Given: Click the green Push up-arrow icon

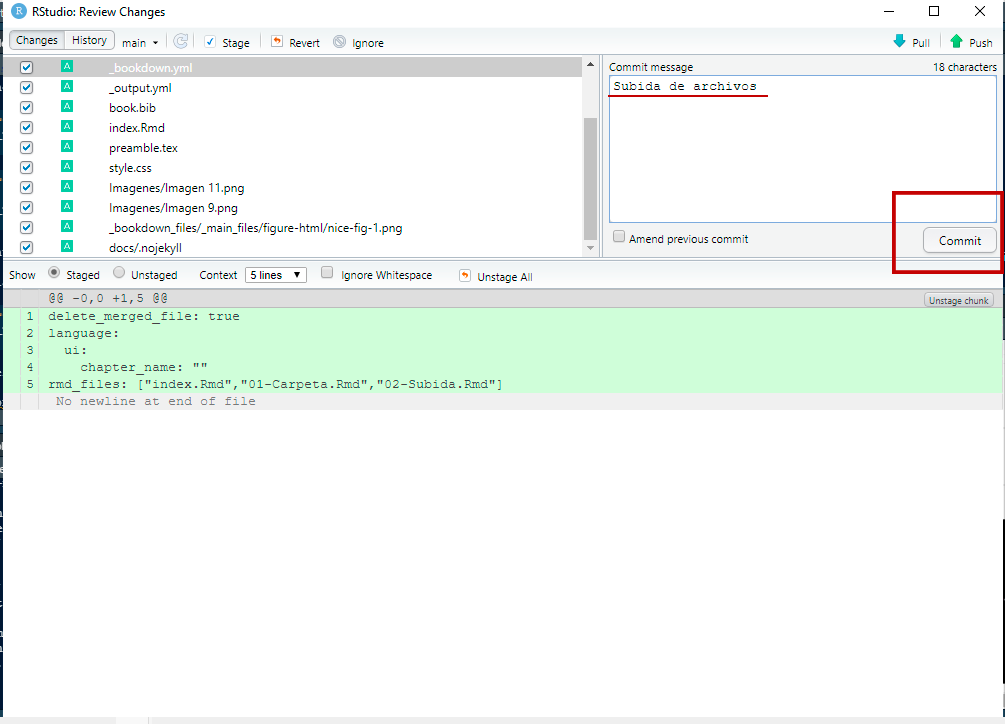Looking at the screenshot, I should pos(956,42).
